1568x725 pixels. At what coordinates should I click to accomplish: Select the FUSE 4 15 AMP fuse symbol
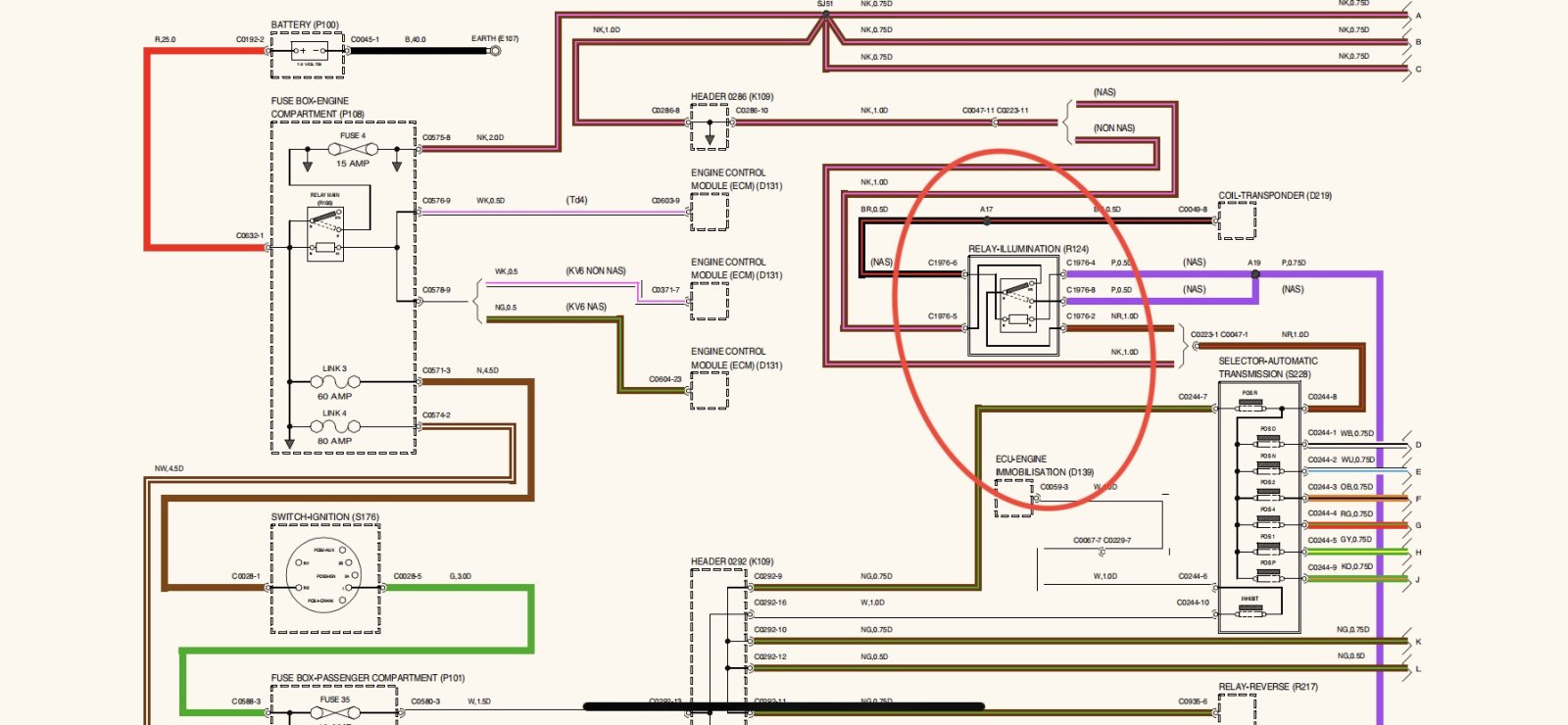[352, 150]
